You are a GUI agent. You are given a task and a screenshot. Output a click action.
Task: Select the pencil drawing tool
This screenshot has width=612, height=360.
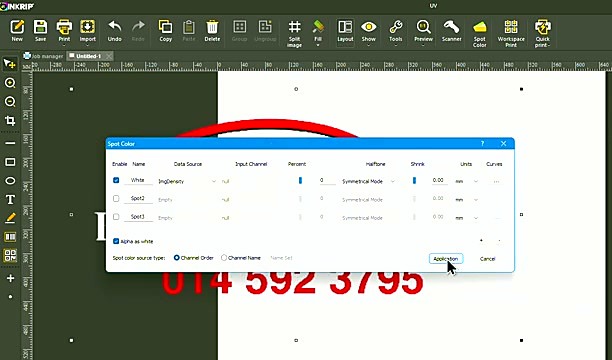pyautogui.click(x=10, y=218)
